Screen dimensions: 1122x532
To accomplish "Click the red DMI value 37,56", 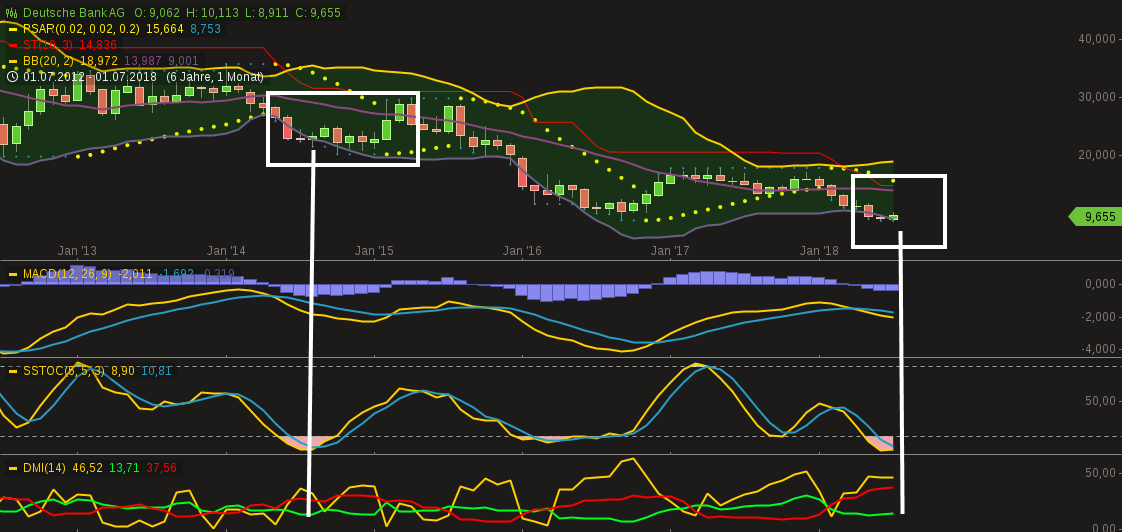I will (x=161, y=468).
